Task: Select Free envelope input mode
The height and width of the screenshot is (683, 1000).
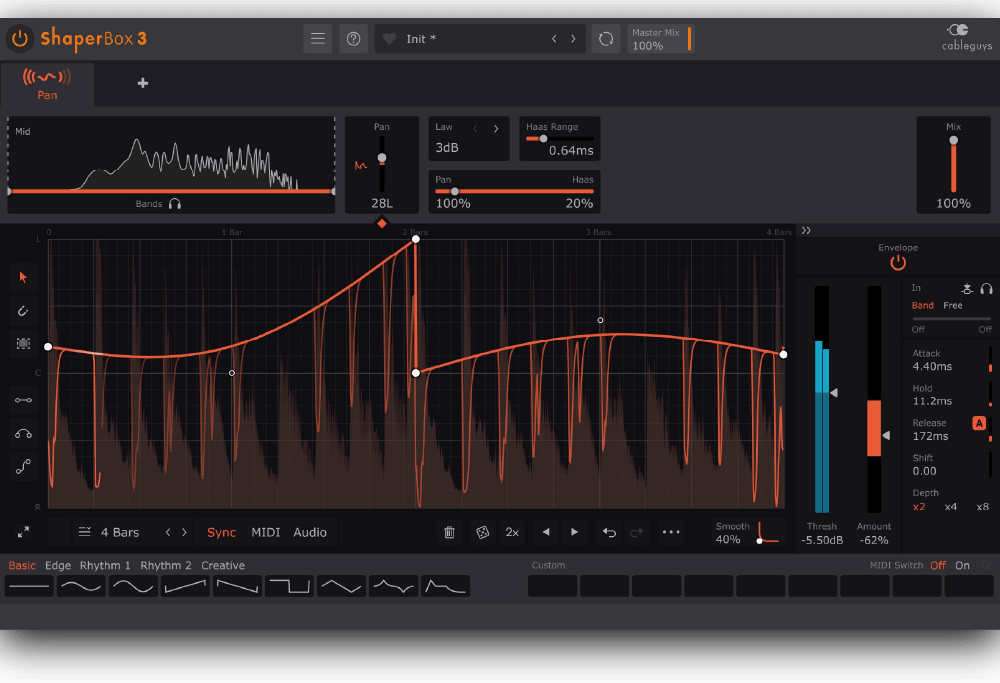Action: 953,305
